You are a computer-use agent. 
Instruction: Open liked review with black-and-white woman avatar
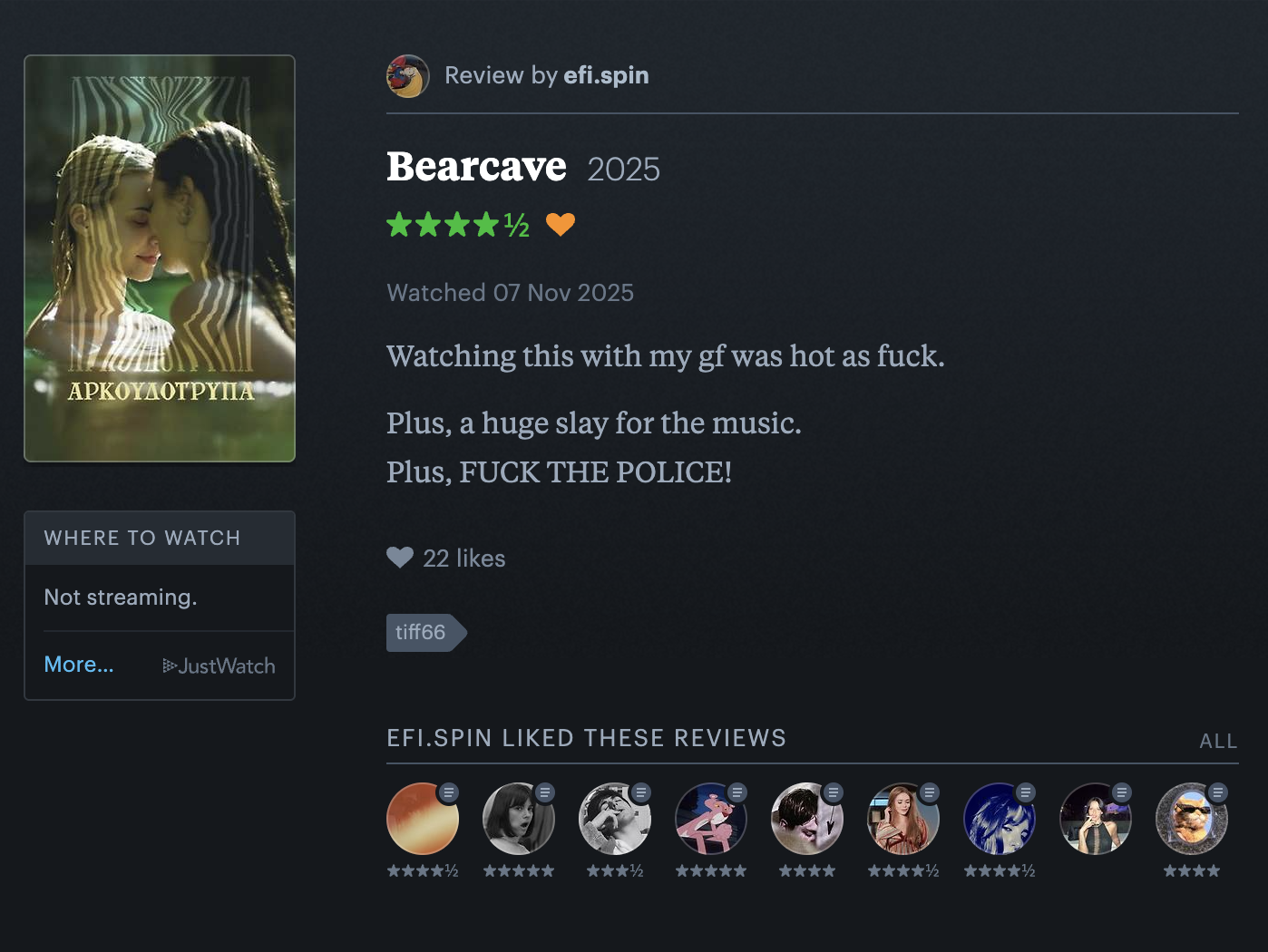coord(519,819)
